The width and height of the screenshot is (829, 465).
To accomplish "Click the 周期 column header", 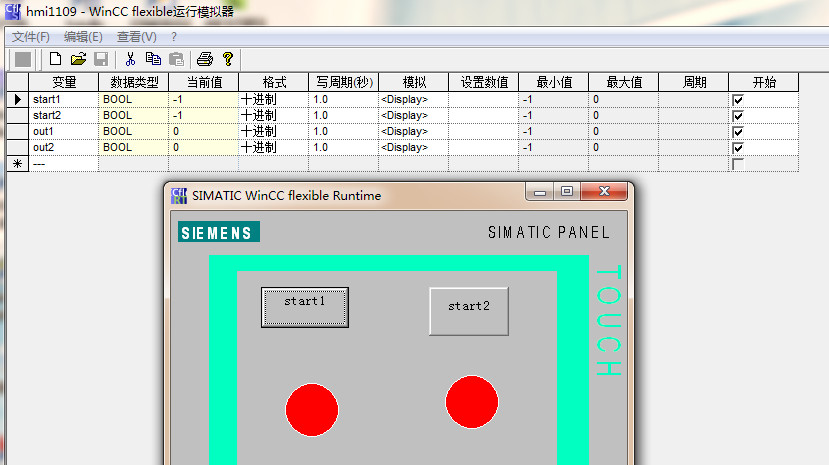I will coord(694,82).
